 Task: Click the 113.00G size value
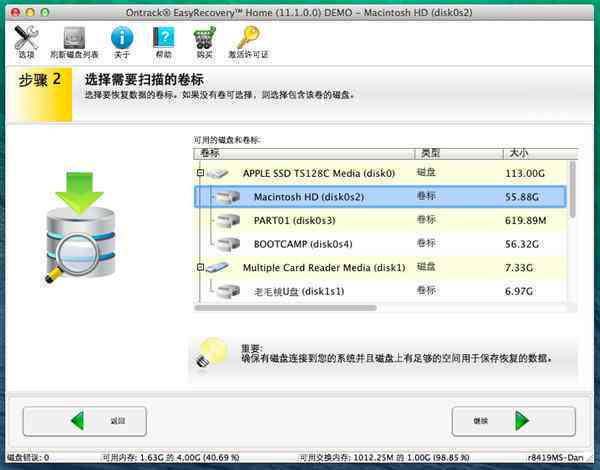[525, 173]
